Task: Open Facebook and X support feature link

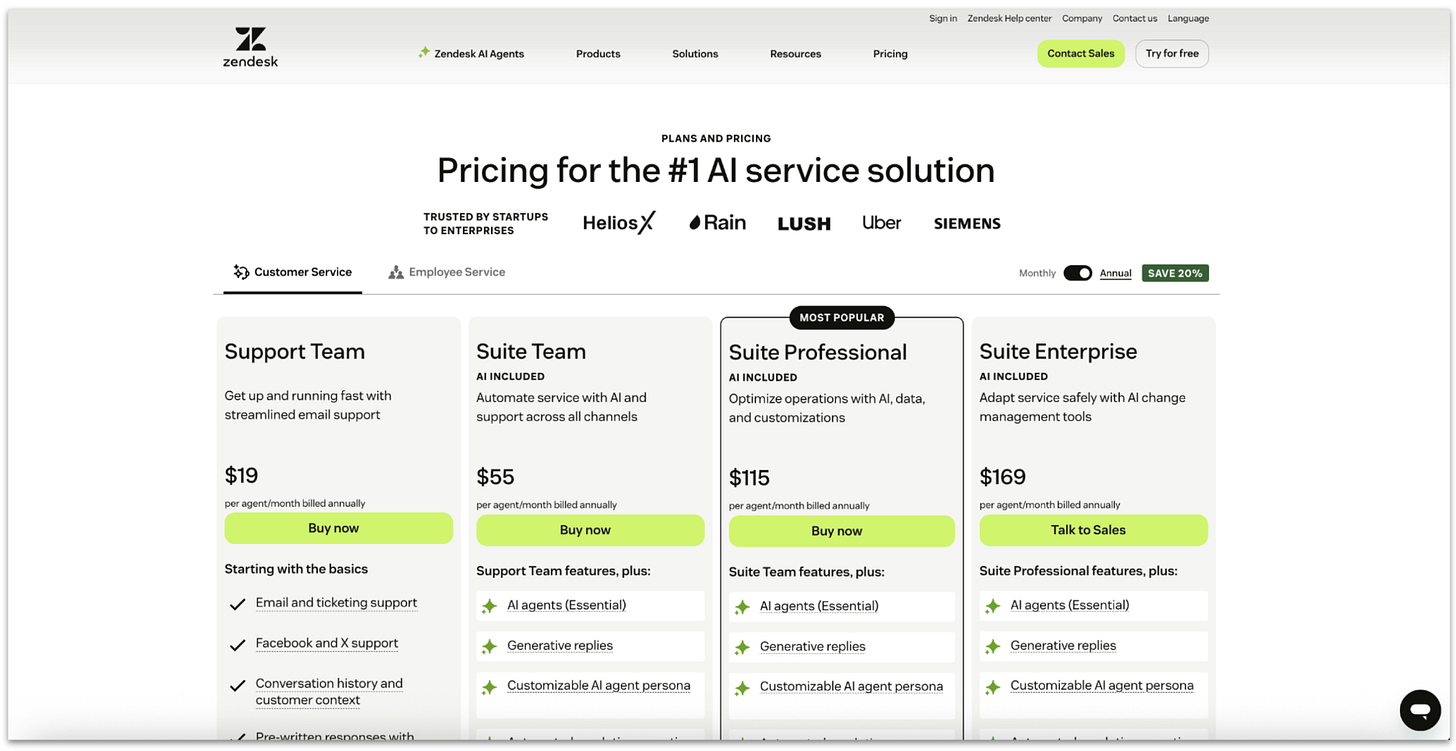Action: [x=327, y=643]
